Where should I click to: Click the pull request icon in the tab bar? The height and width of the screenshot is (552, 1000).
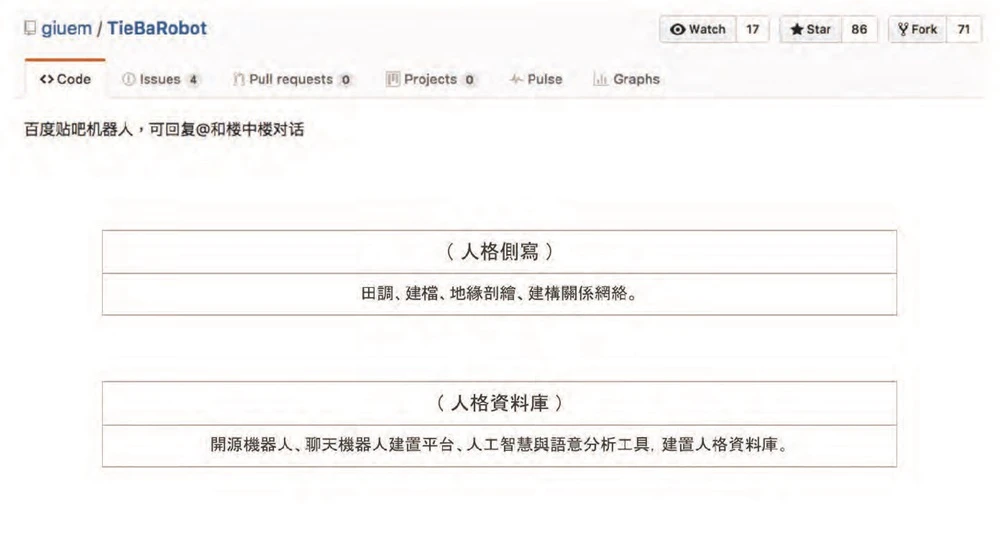click(x=239, y=80)
